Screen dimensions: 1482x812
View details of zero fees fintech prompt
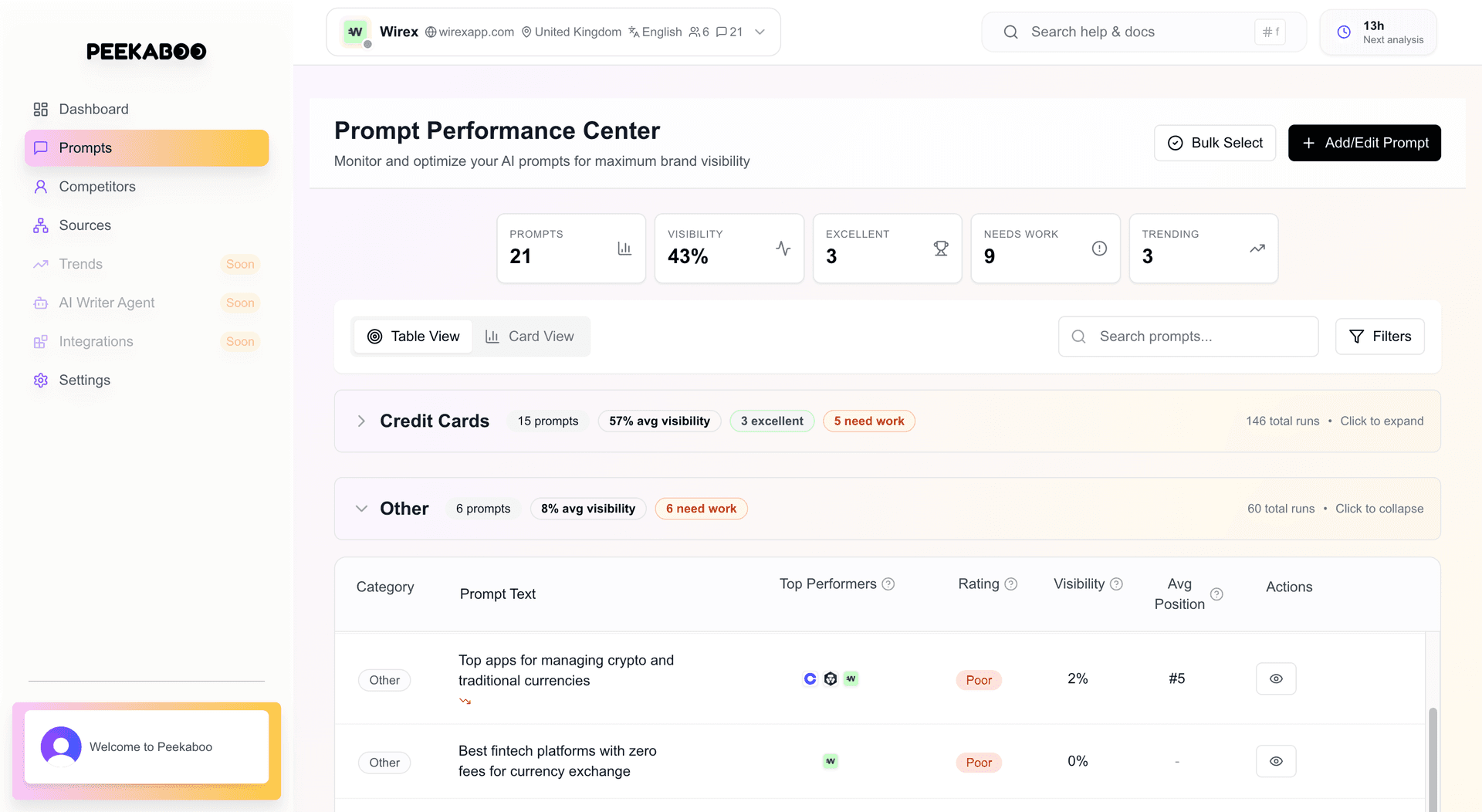1276,761
